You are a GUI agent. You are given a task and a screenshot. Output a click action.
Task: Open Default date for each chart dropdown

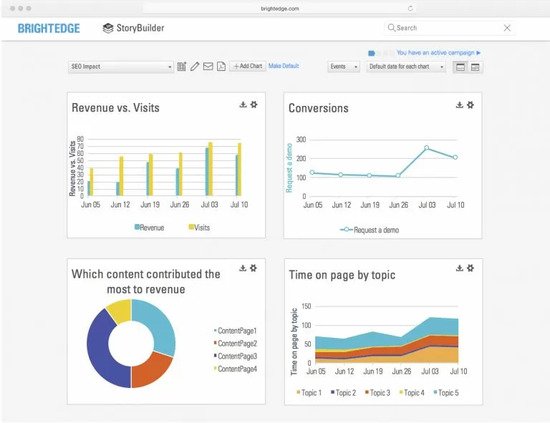tap(406, 67)
